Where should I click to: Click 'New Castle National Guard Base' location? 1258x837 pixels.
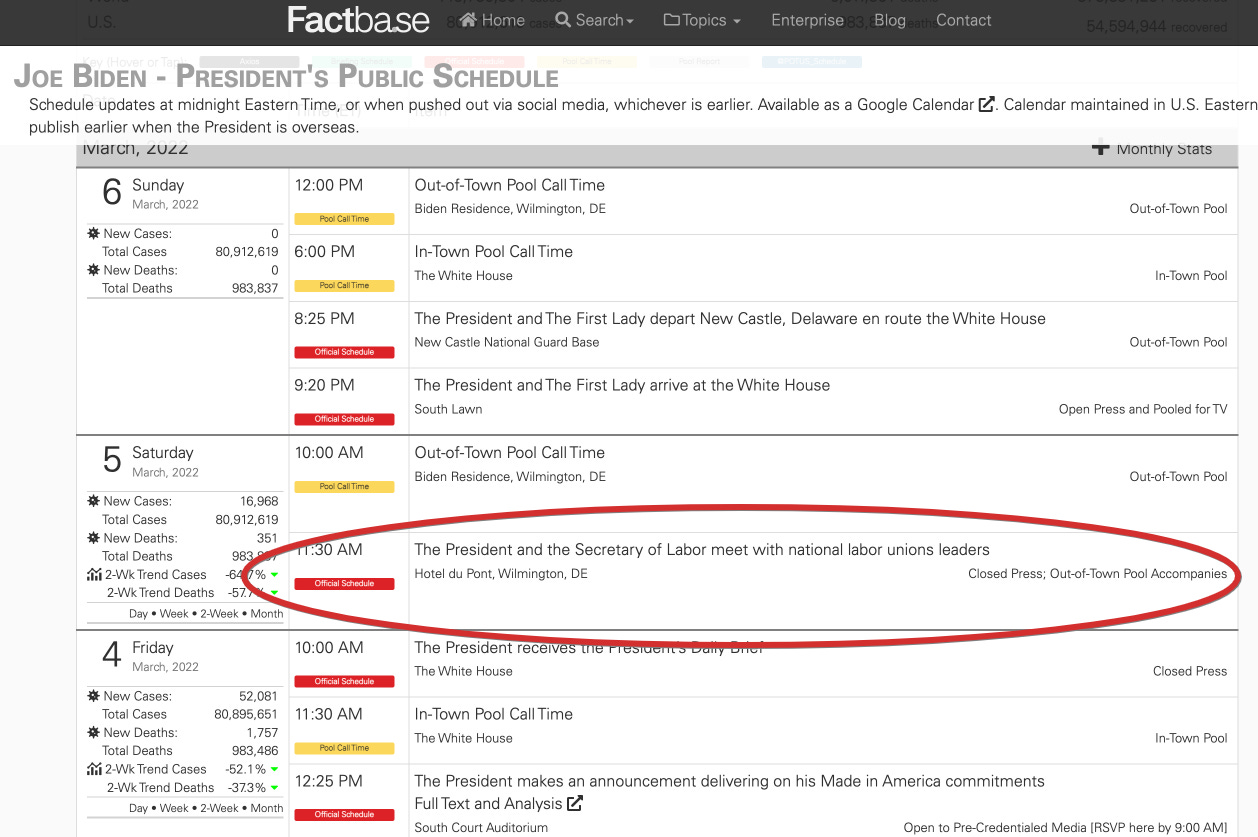[507, 342]
